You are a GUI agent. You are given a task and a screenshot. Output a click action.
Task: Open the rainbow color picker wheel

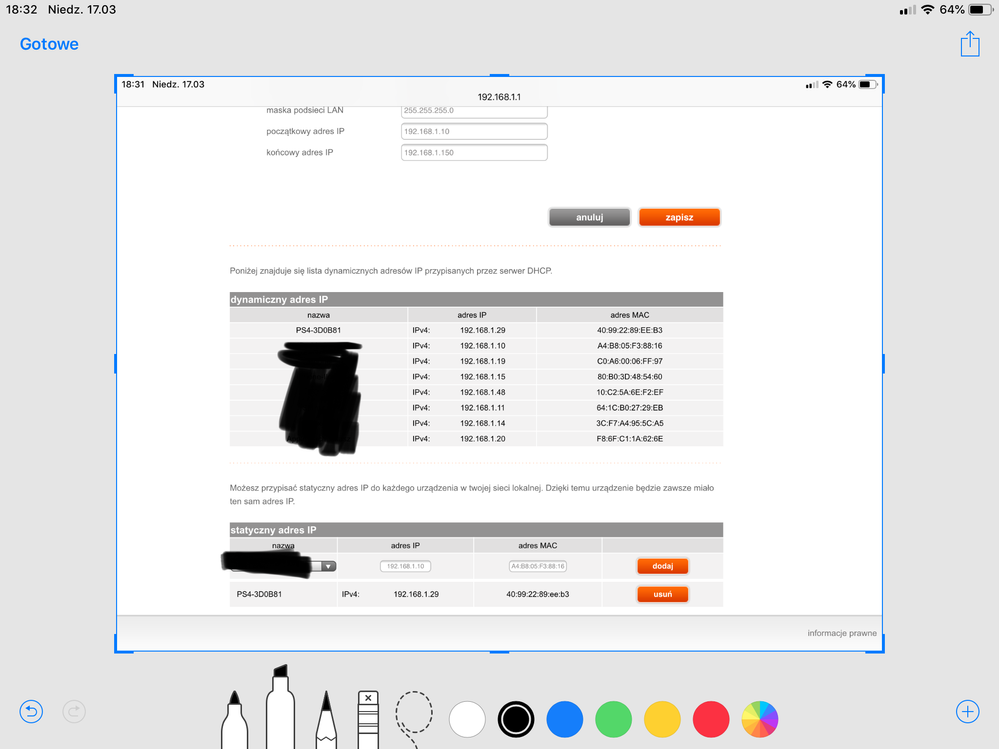(760, 718)
